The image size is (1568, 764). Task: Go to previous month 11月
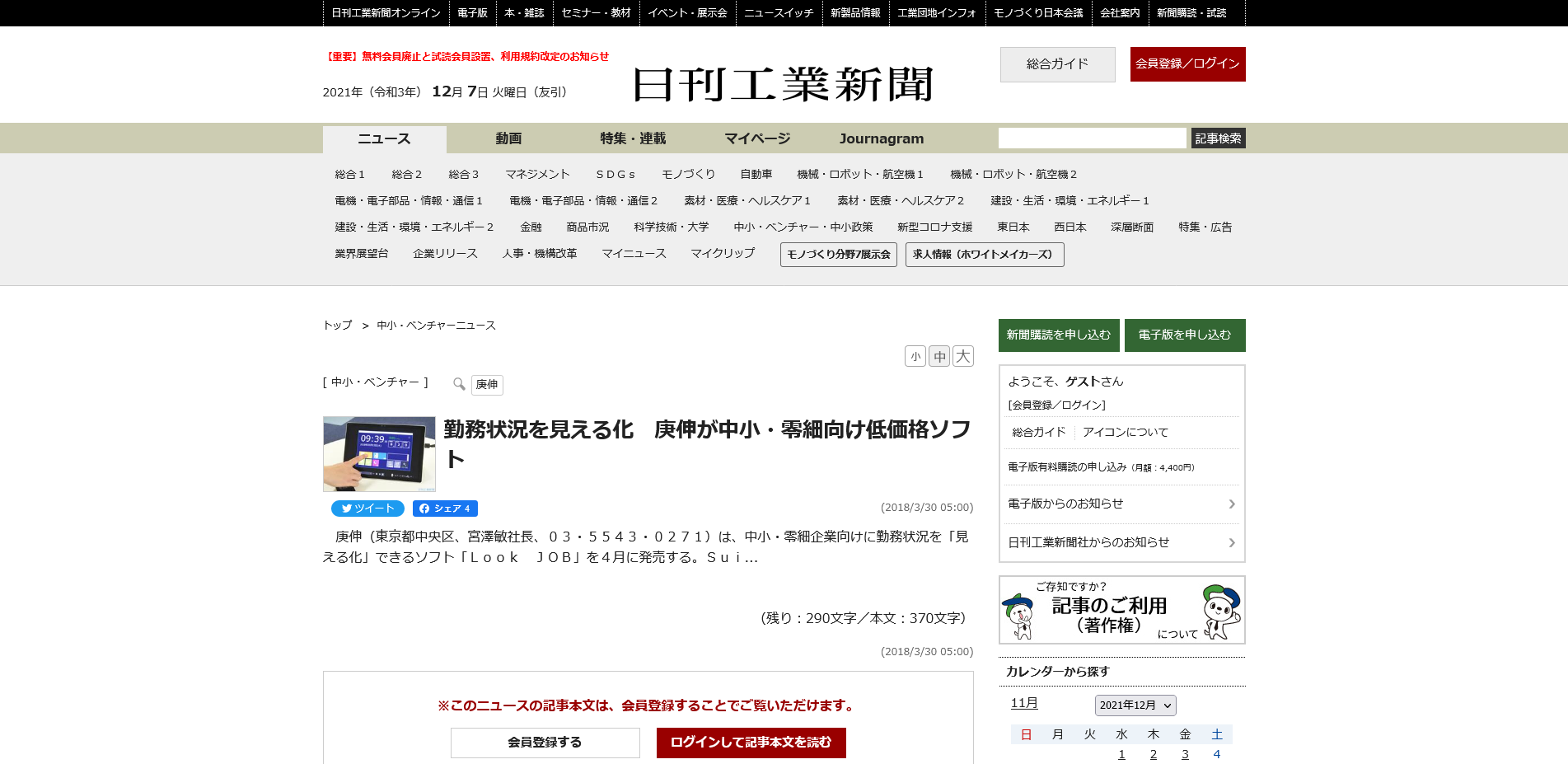click(1024, 703)
